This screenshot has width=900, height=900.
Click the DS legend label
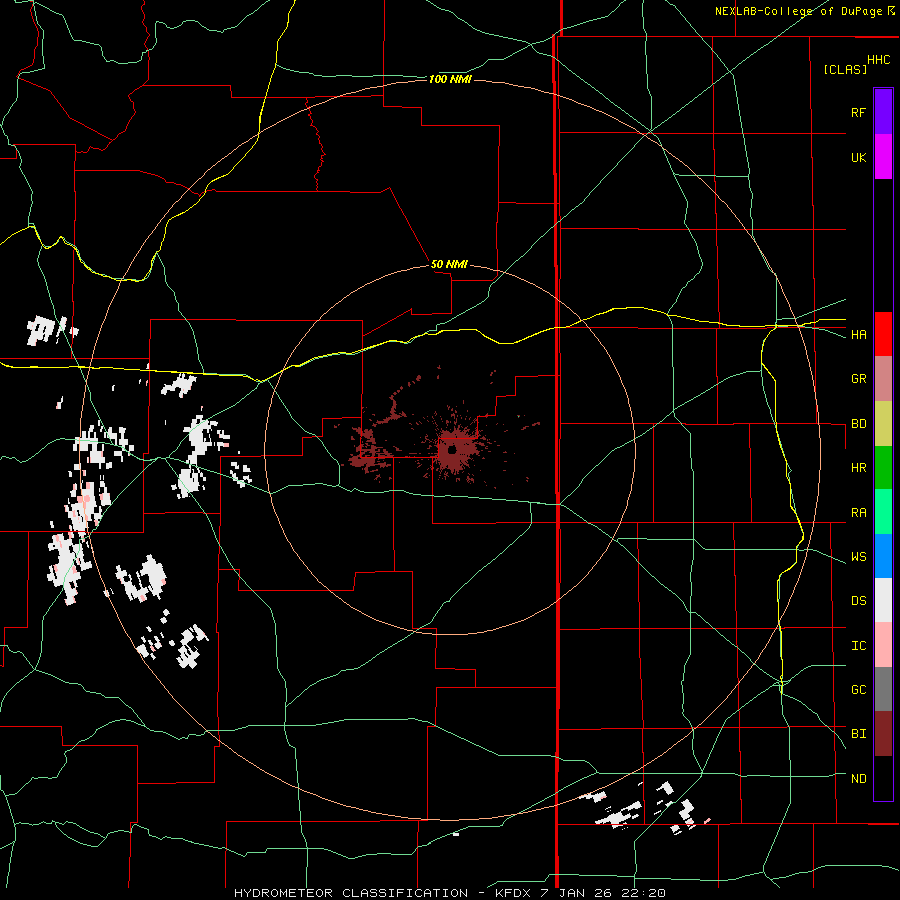(x=858, y=601)
